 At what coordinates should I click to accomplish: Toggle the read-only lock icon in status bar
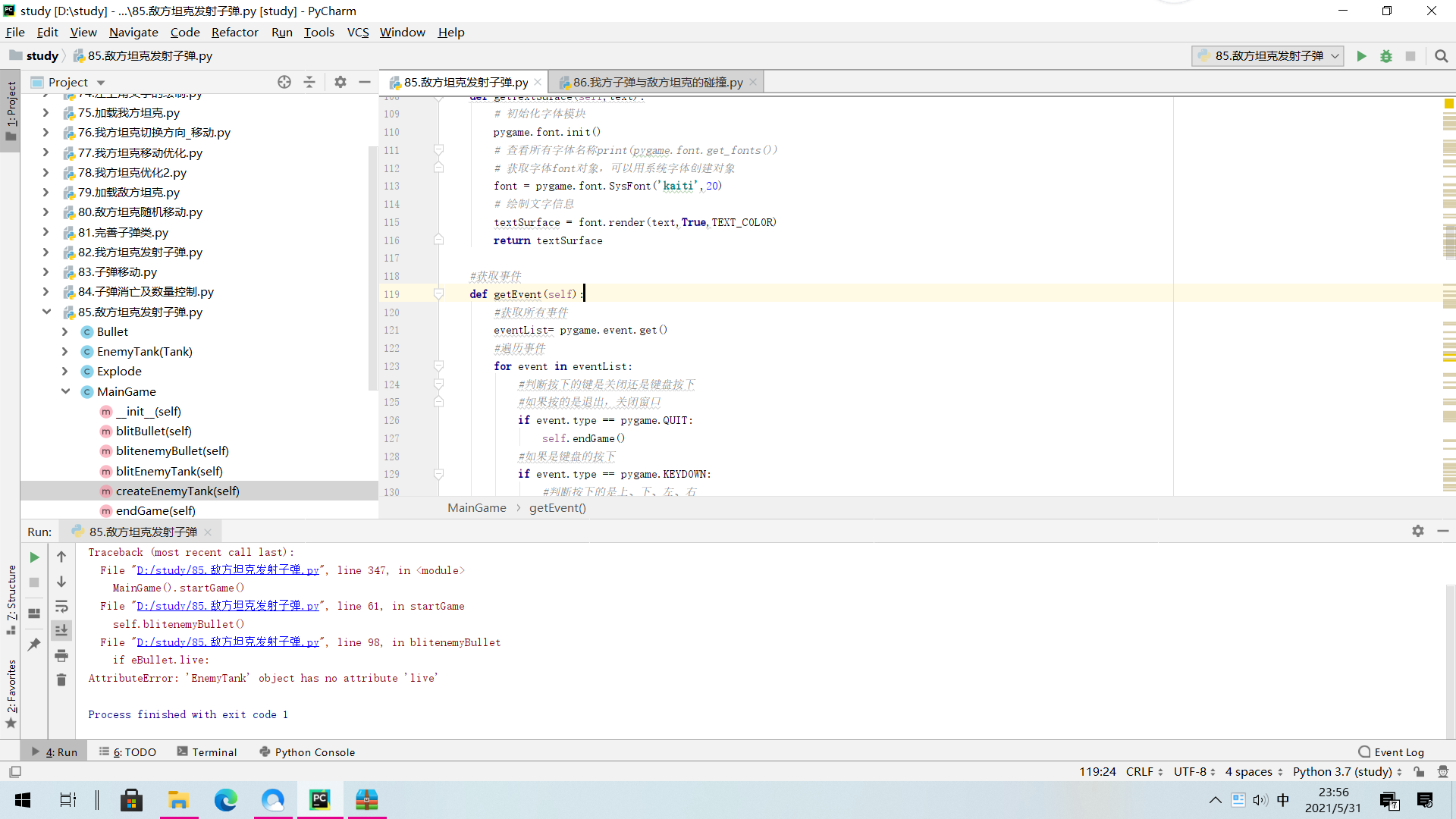(1419, 772)
